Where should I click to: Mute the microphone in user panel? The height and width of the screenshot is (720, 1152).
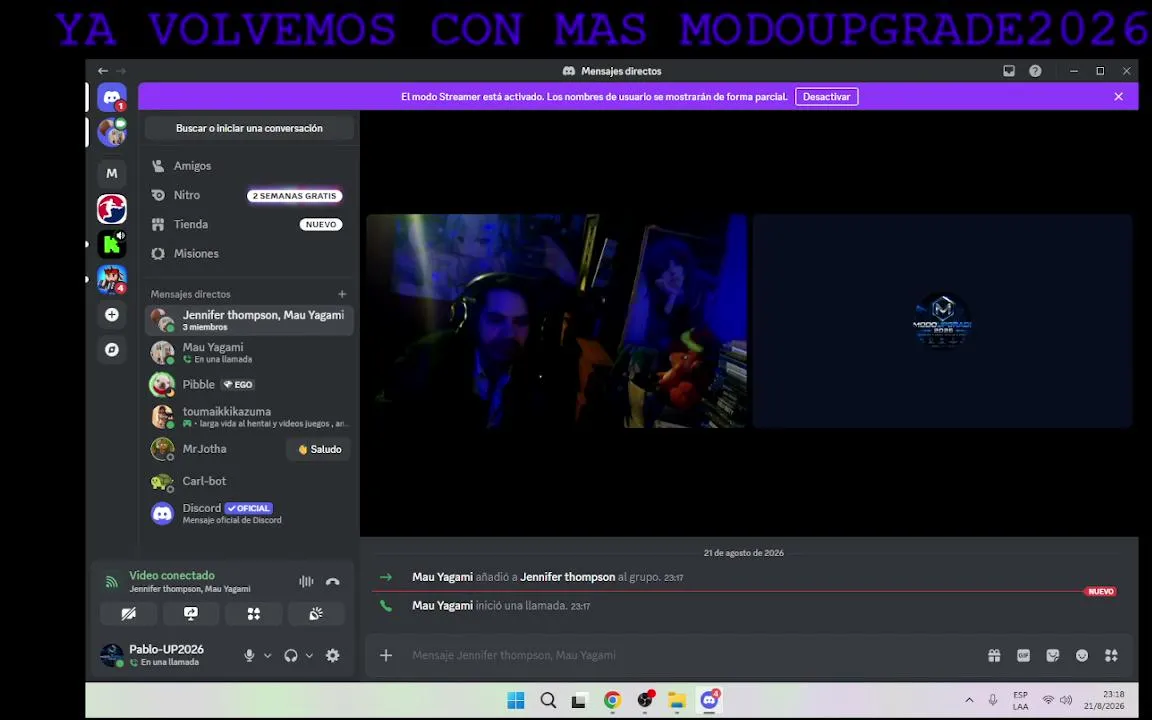click(250, 655)
